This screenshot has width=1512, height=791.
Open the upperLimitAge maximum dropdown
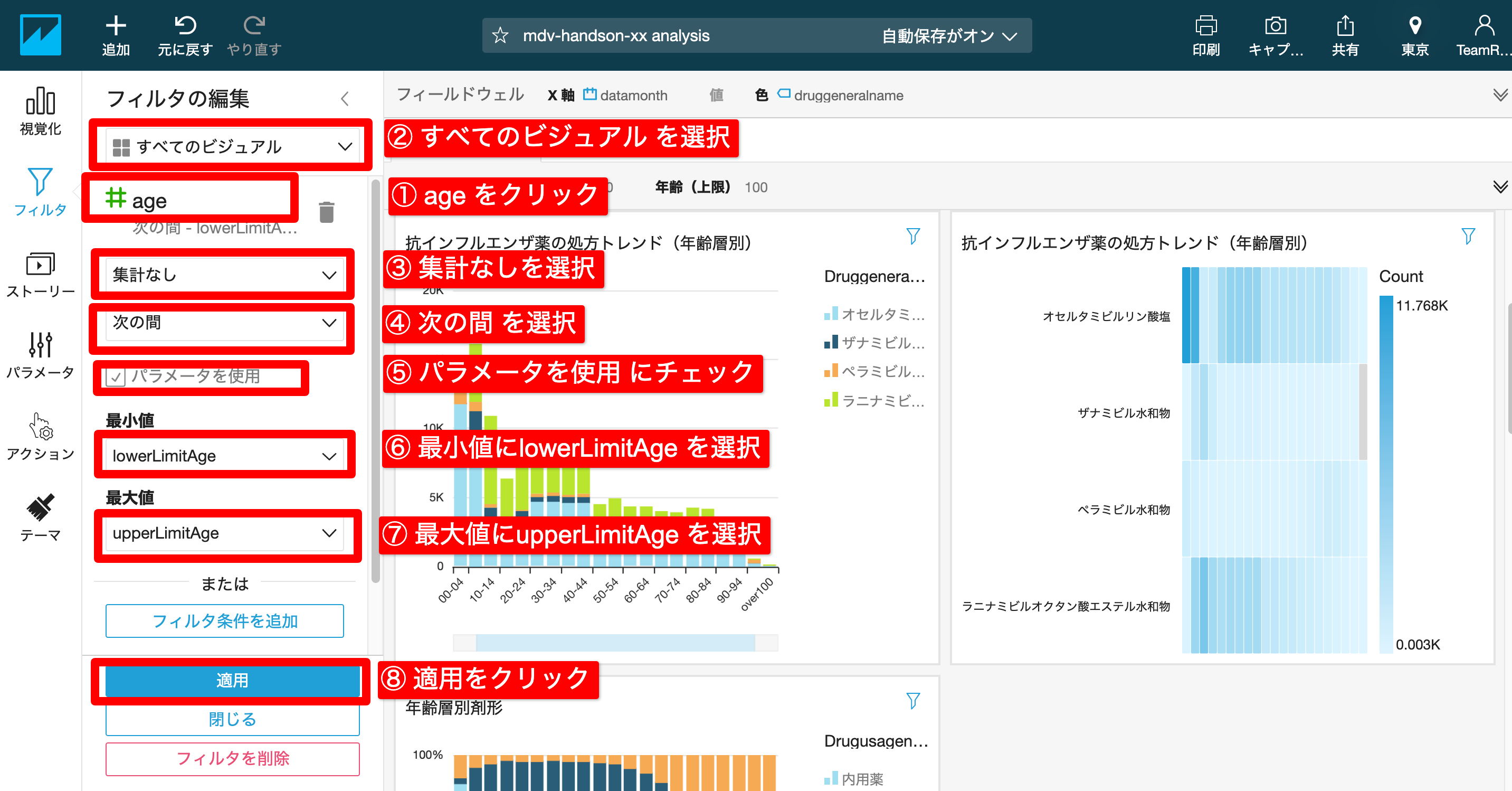(224, 533)
